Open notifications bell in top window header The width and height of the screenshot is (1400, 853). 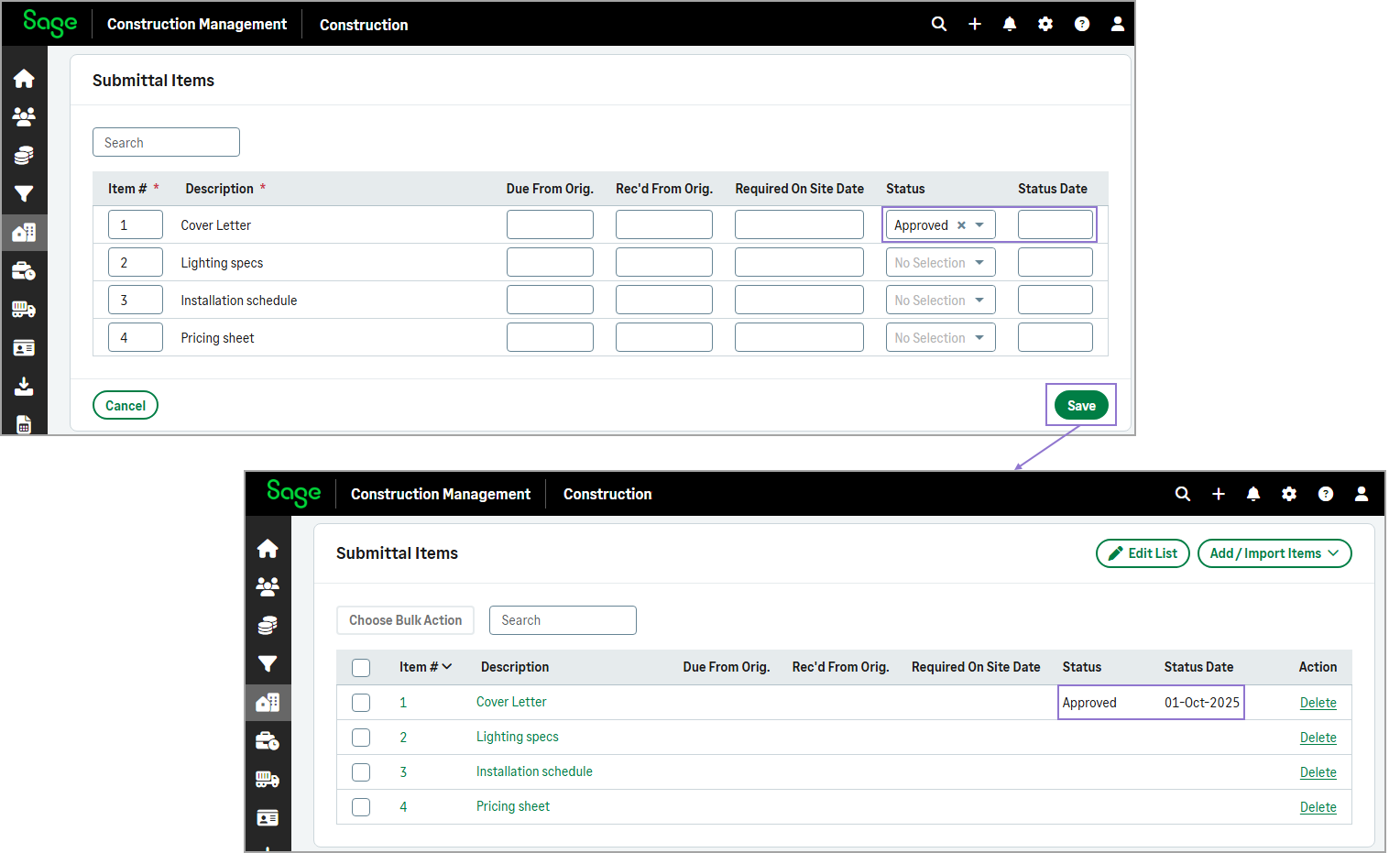1010,24
